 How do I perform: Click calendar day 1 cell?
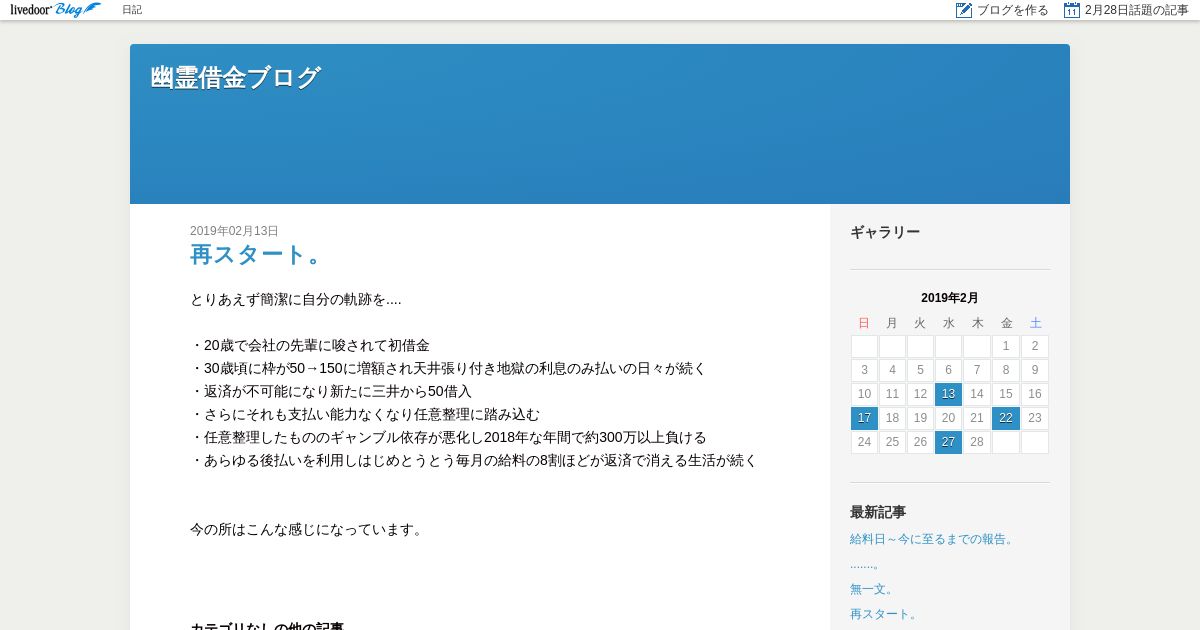(x=1006, y=346)
